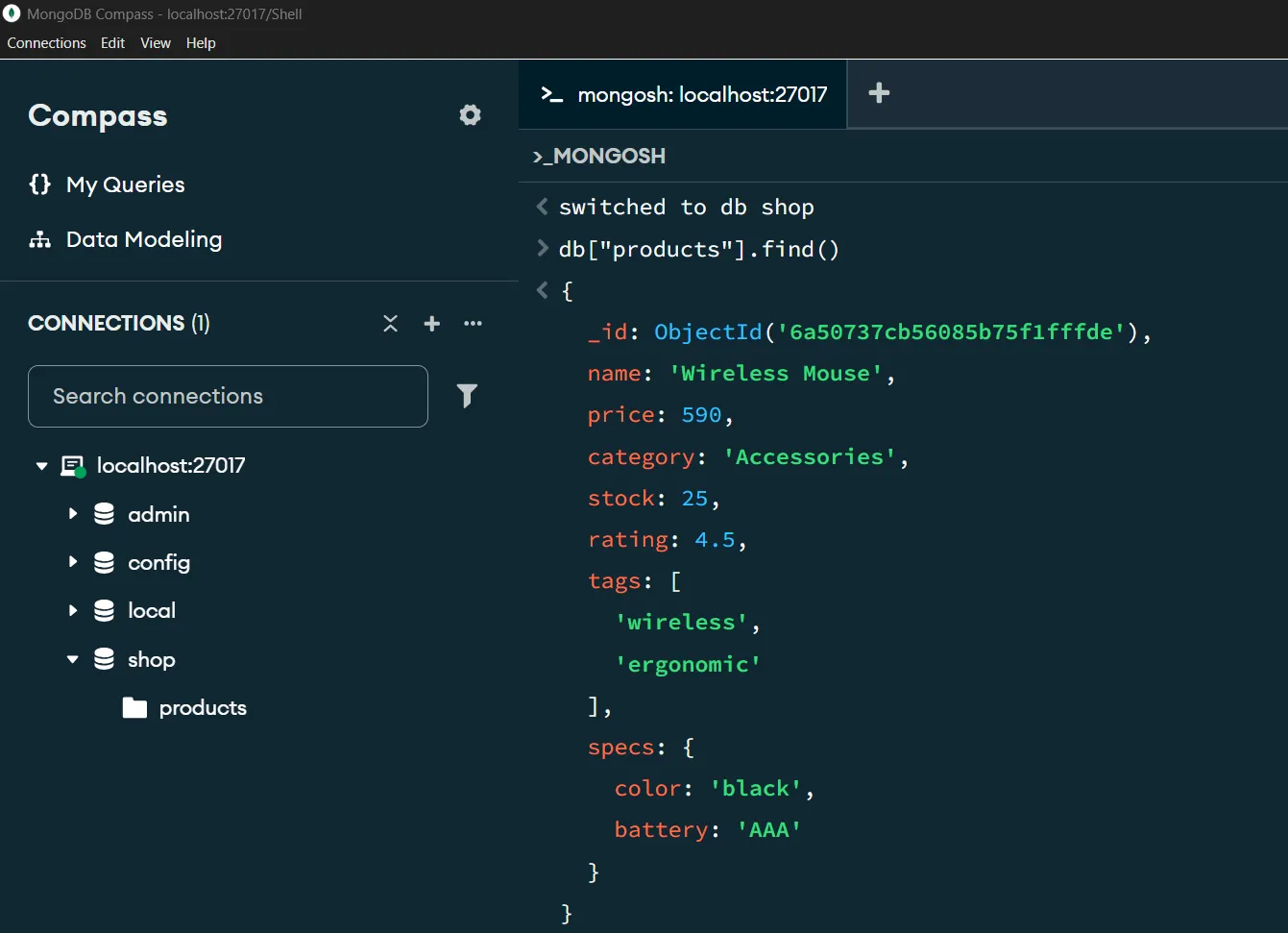Select the mongosh: localhost:27017 tab

[x=683, y=94]
